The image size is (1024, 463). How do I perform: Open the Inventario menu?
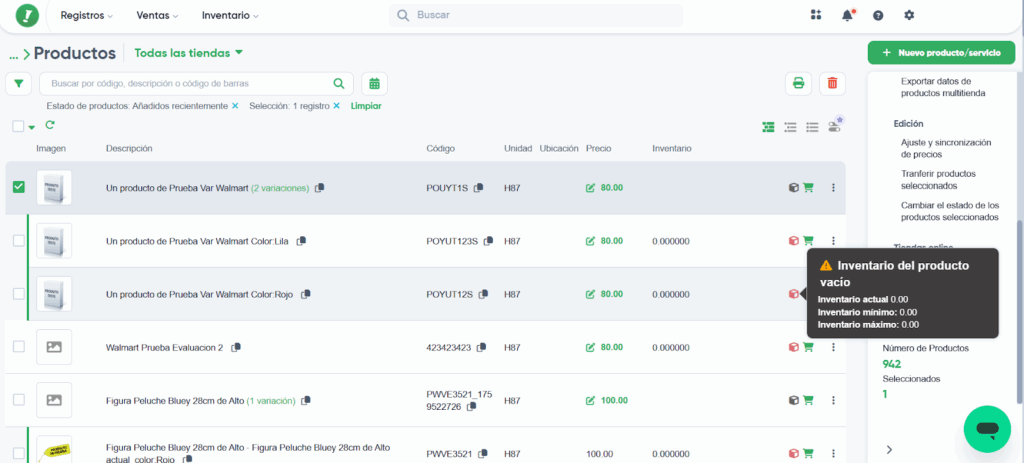coord(229,16)
